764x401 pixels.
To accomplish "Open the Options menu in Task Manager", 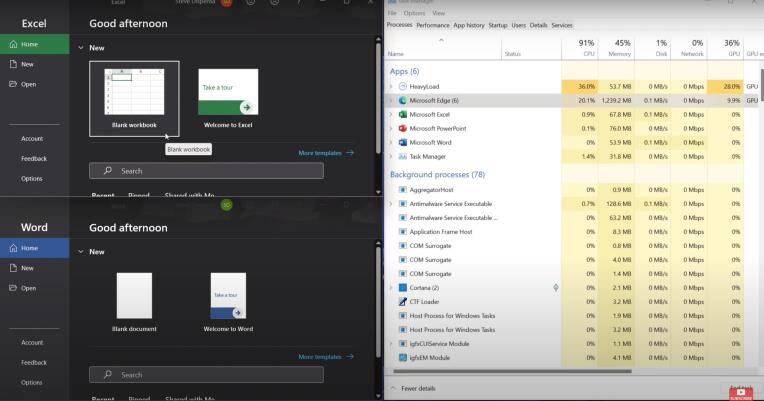I will (414, 13).
